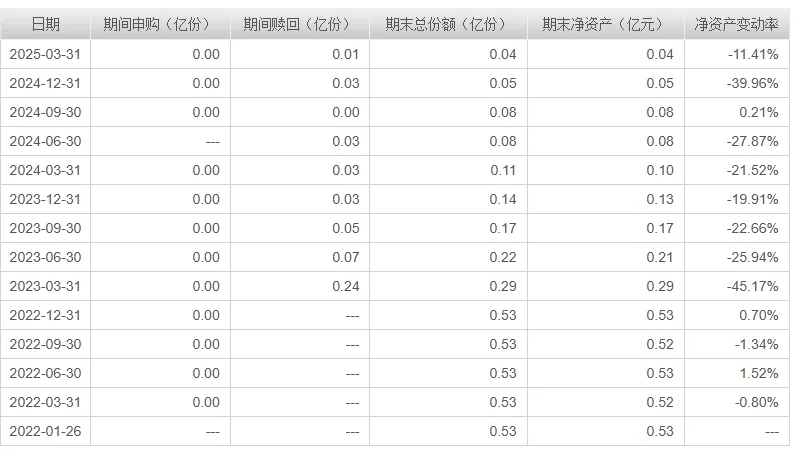Screen dimensions: 794x453
Task: Click the 1.52% change rate cell
Action: click(759, 373)
